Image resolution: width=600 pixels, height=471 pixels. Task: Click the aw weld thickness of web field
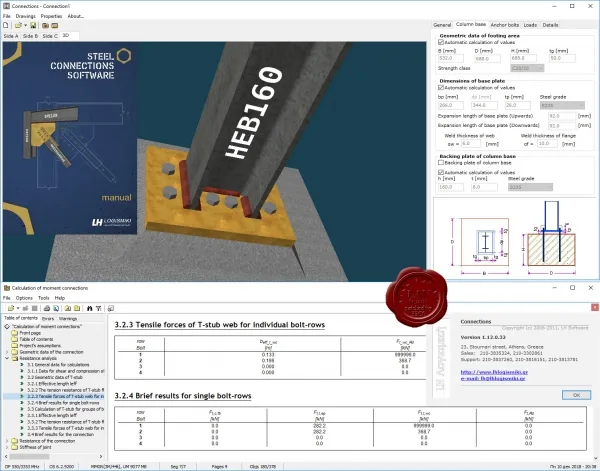click(470, 144)
